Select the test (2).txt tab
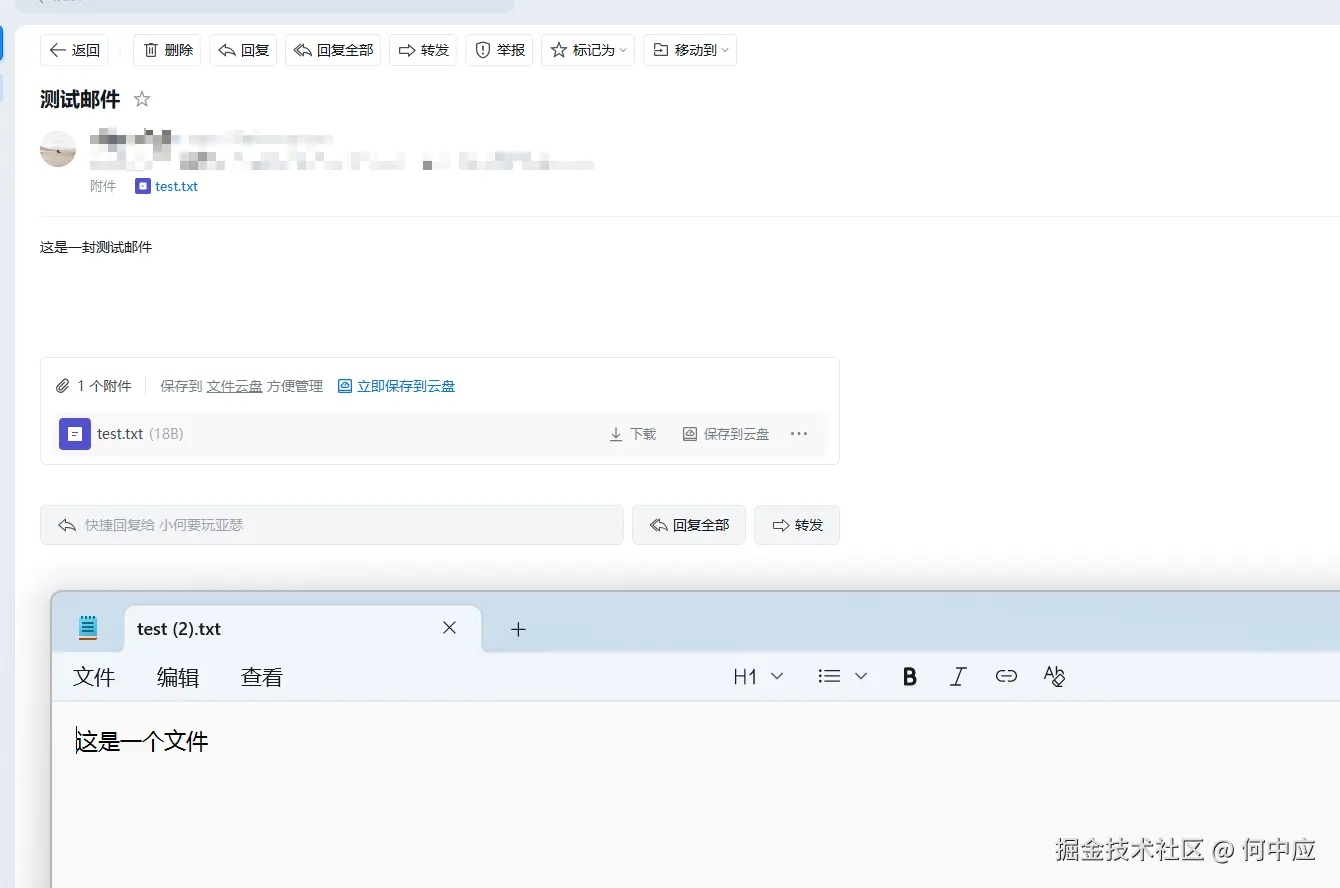Screen dimensions: 1340x888 click(178, 628)
